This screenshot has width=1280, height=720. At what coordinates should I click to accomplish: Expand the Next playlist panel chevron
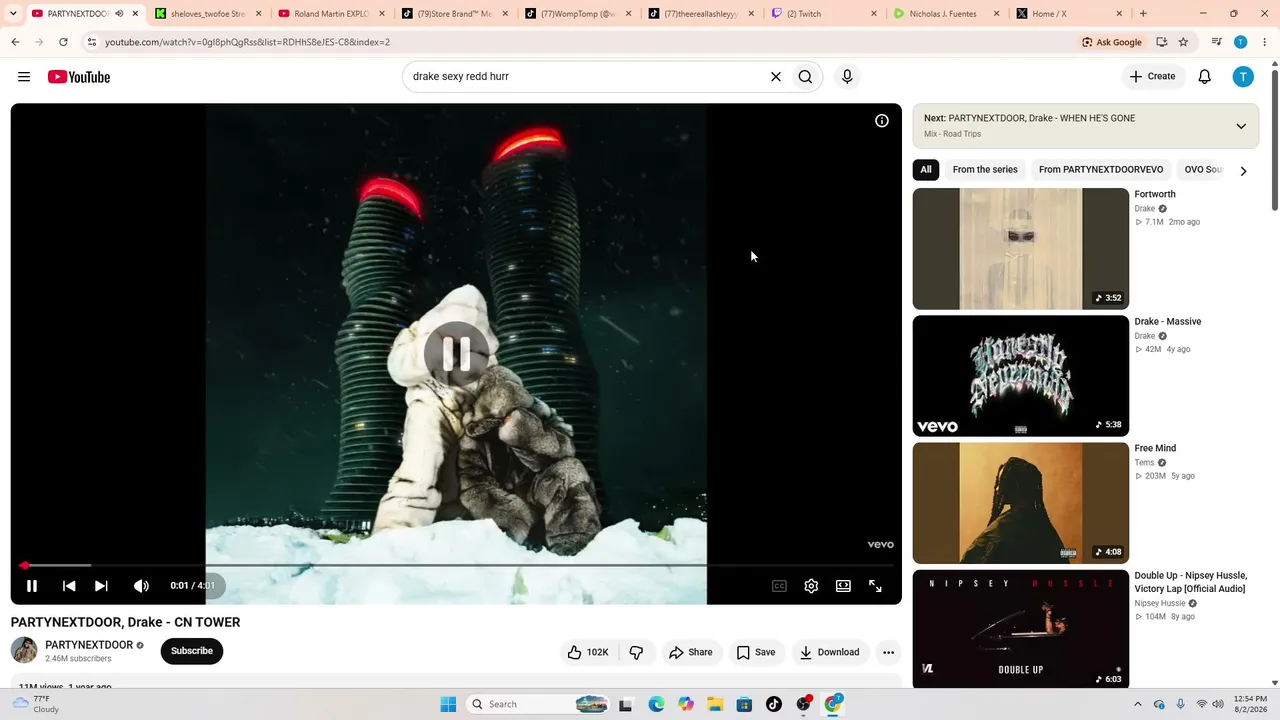[1241, 126]
